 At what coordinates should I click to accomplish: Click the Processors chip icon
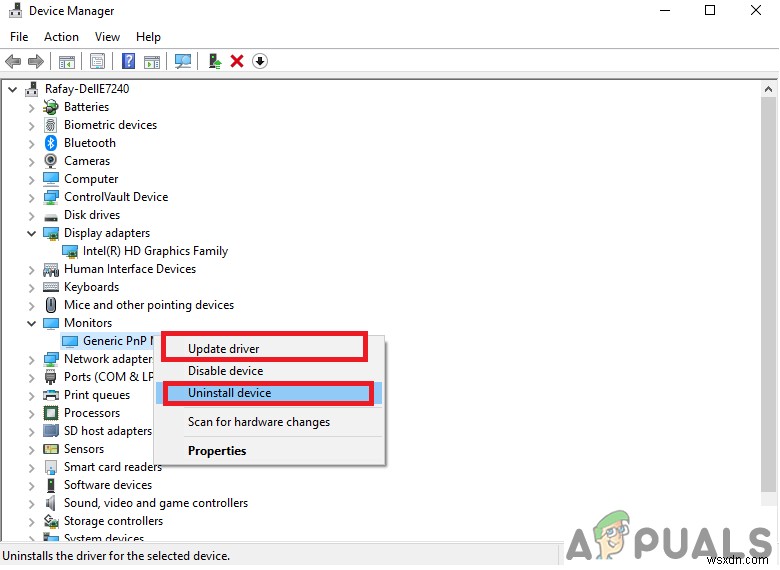(51, 413)
